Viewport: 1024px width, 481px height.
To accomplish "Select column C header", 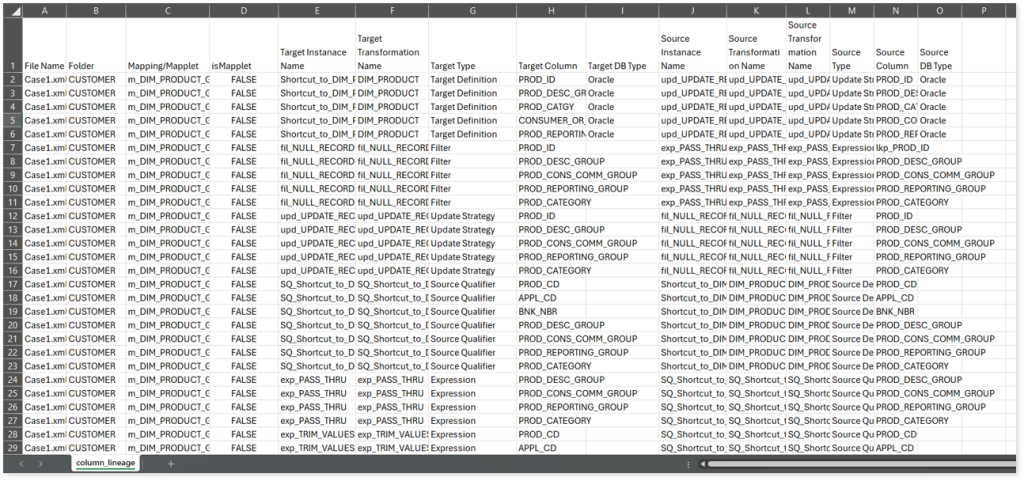I will (167, 11).
